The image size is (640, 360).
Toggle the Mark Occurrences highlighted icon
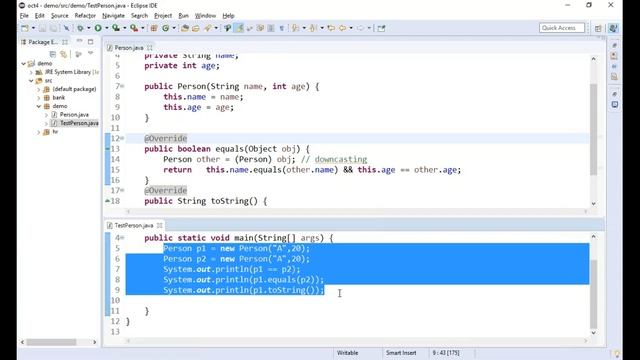(x=239, y=28)
